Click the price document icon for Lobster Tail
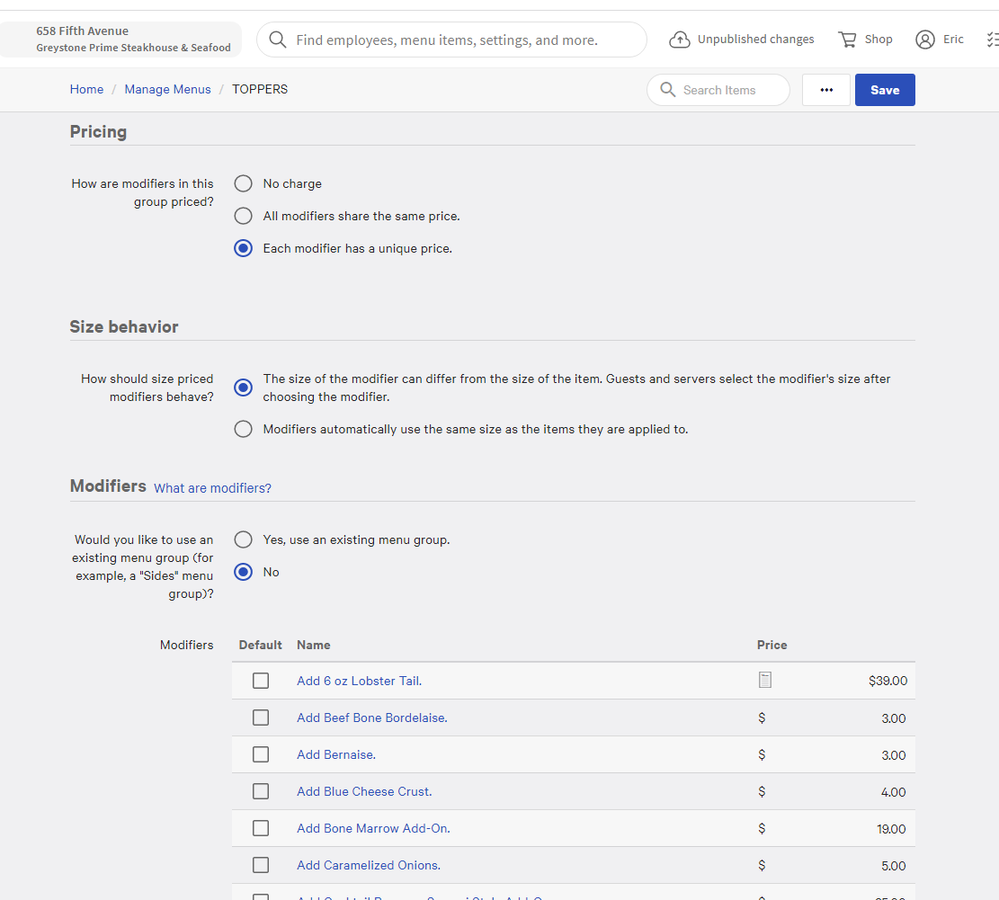 [x=765, y=680]
